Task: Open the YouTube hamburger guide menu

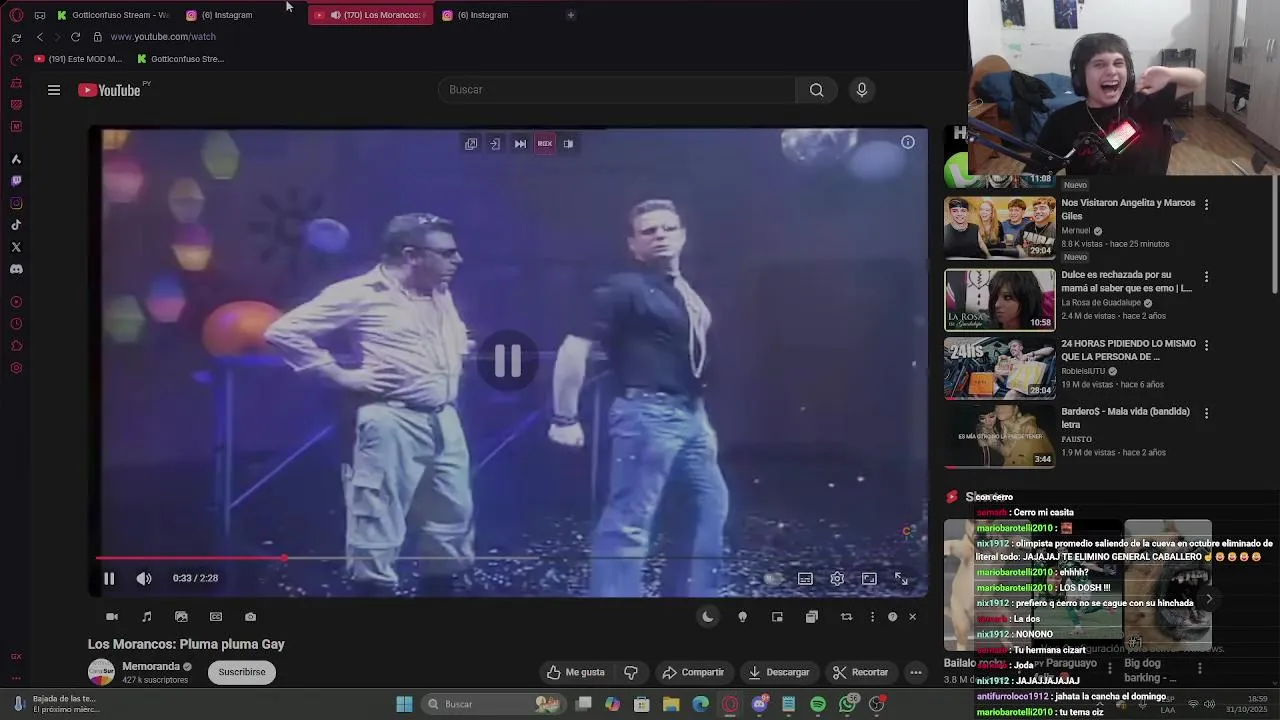Action: (x=54, y=90)
